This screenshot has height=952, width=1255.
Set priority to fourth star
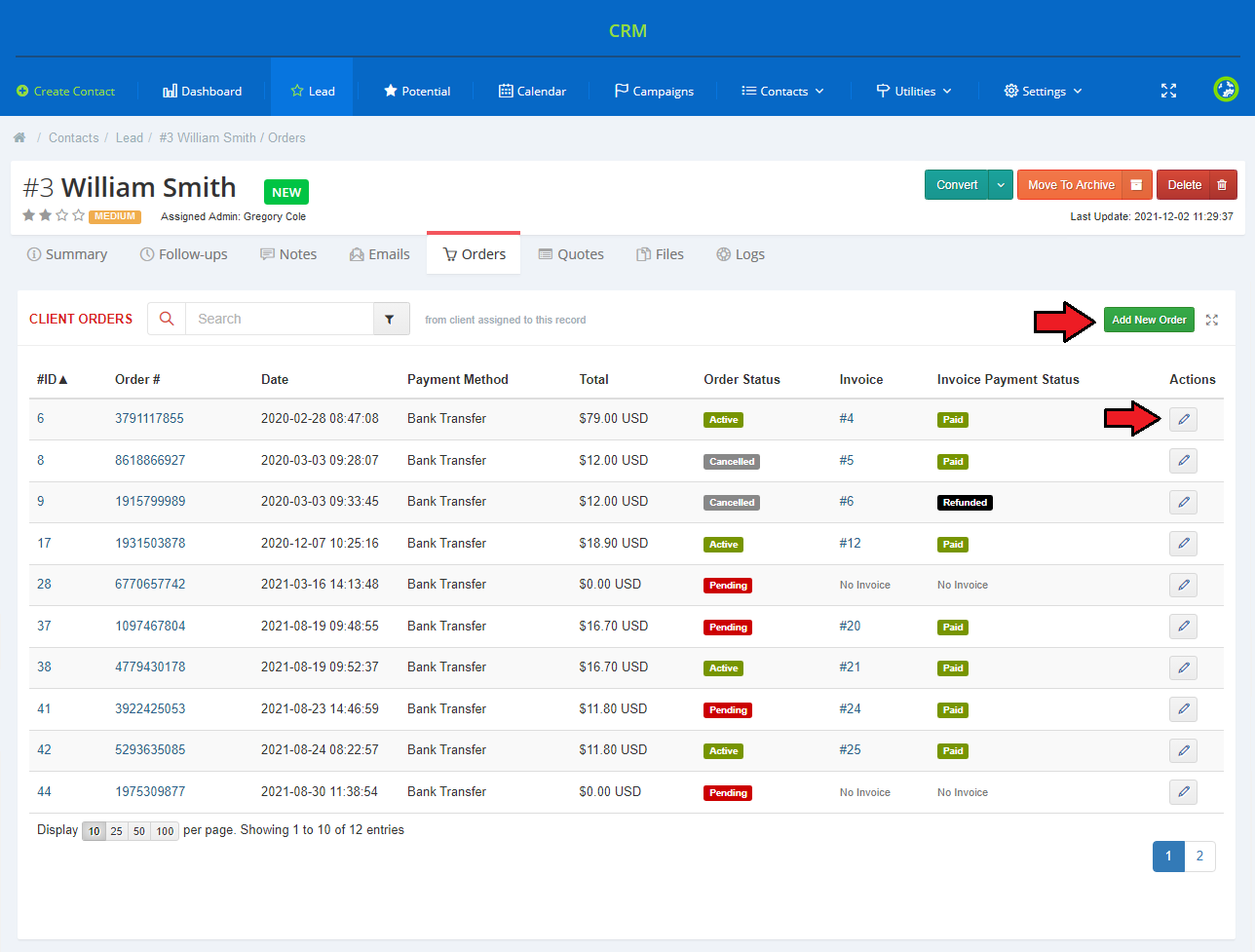[79, 215]
